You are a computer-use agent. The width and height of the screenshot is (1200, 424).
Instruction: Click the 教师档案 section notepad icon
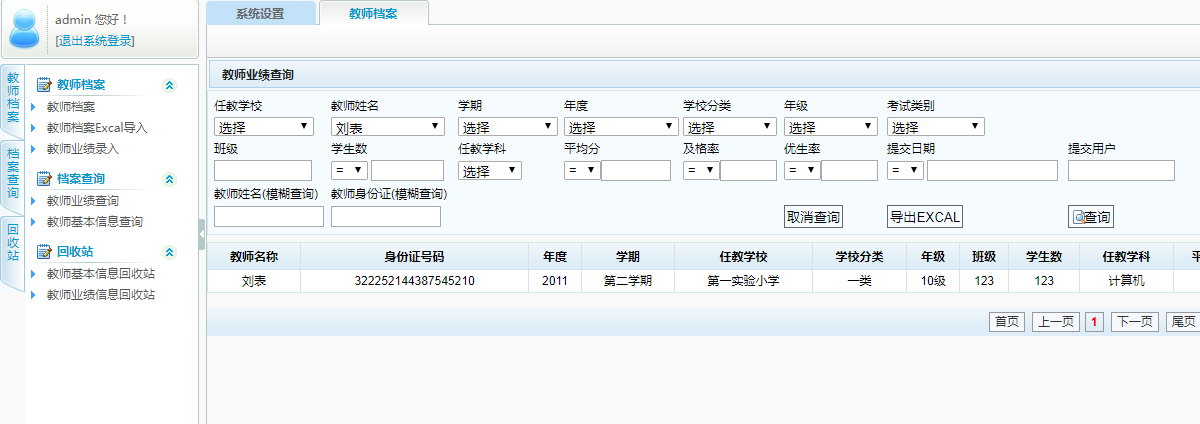click(x=43, y=85)
